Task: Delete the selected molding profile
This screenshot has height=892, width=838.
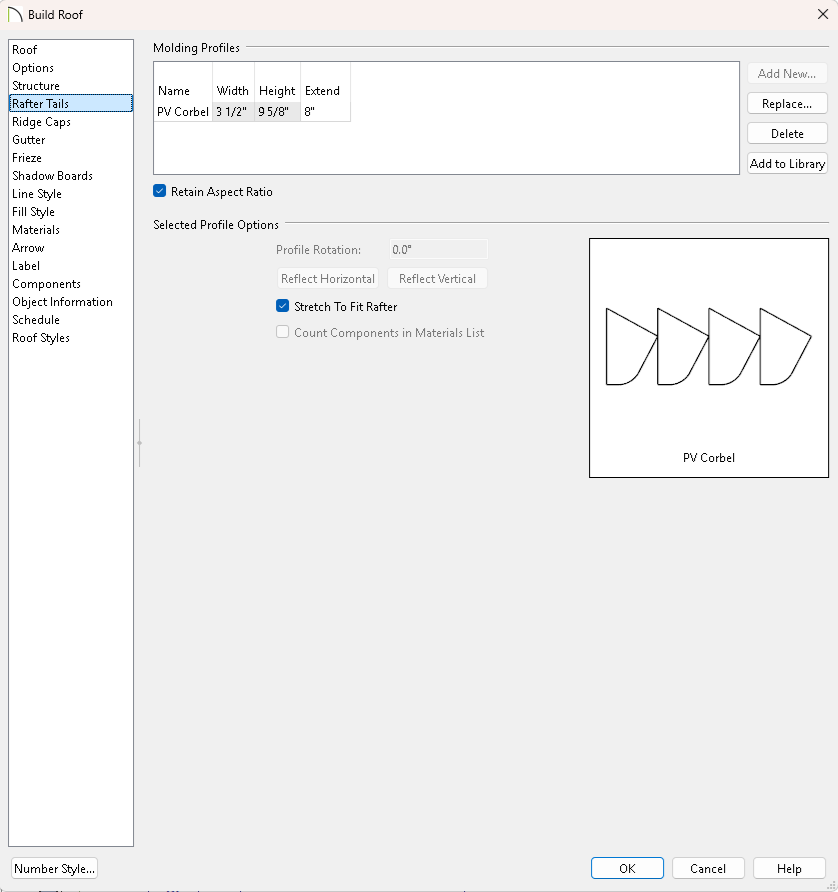Action: click(x=787, y=134)
